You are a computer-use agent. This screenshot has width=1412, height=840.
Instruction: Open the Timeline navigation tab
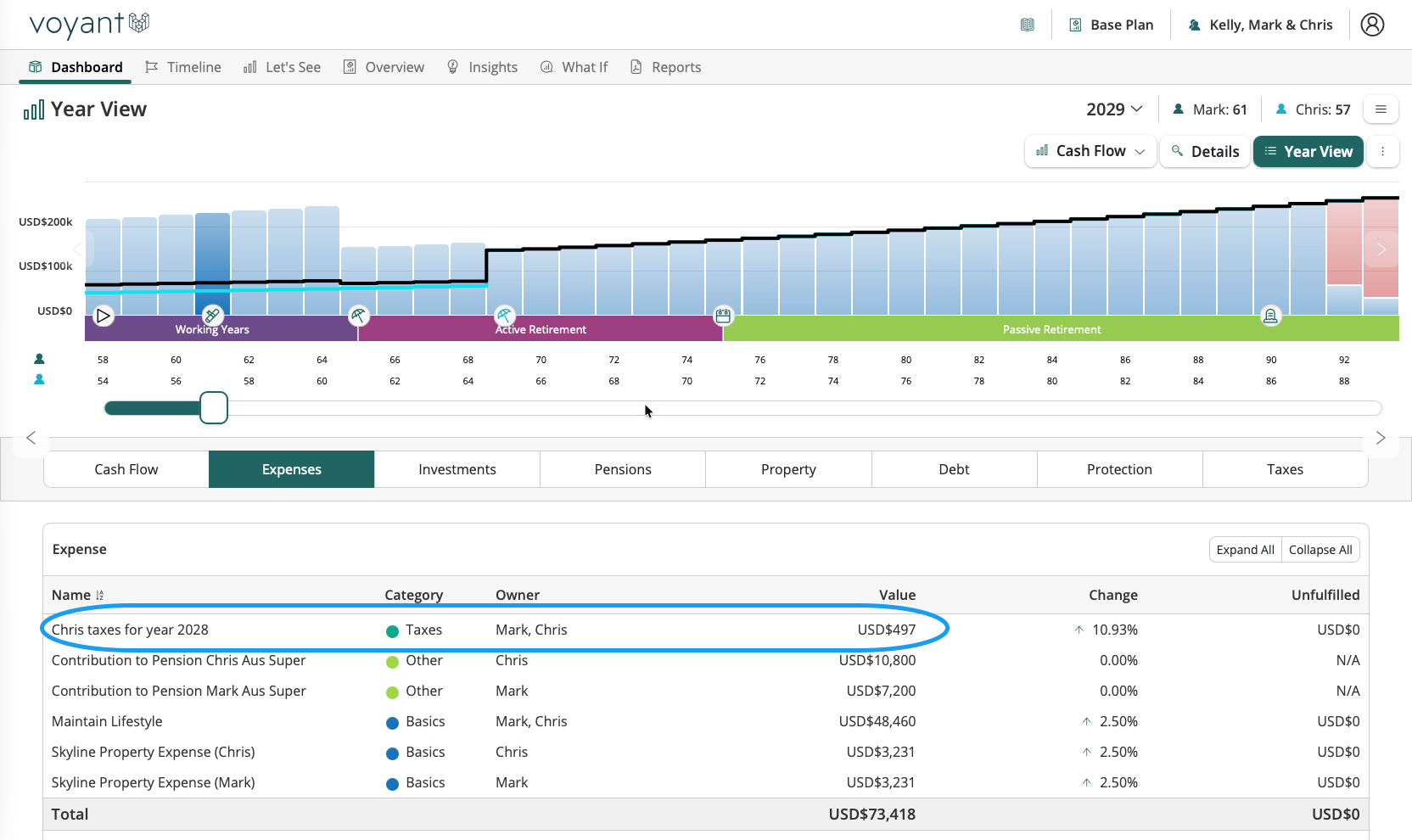[x=183, y=67]
